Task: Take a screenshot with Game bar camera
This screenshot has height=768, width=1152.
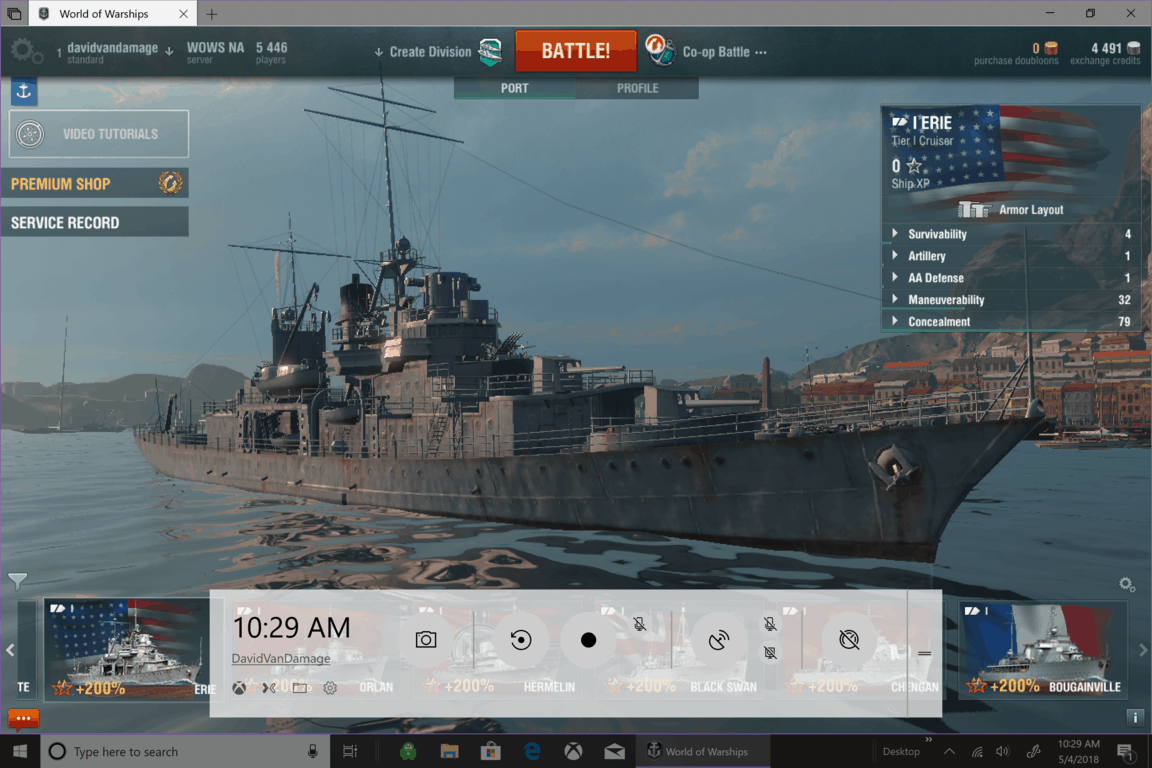Action: [x=425, y=640]
